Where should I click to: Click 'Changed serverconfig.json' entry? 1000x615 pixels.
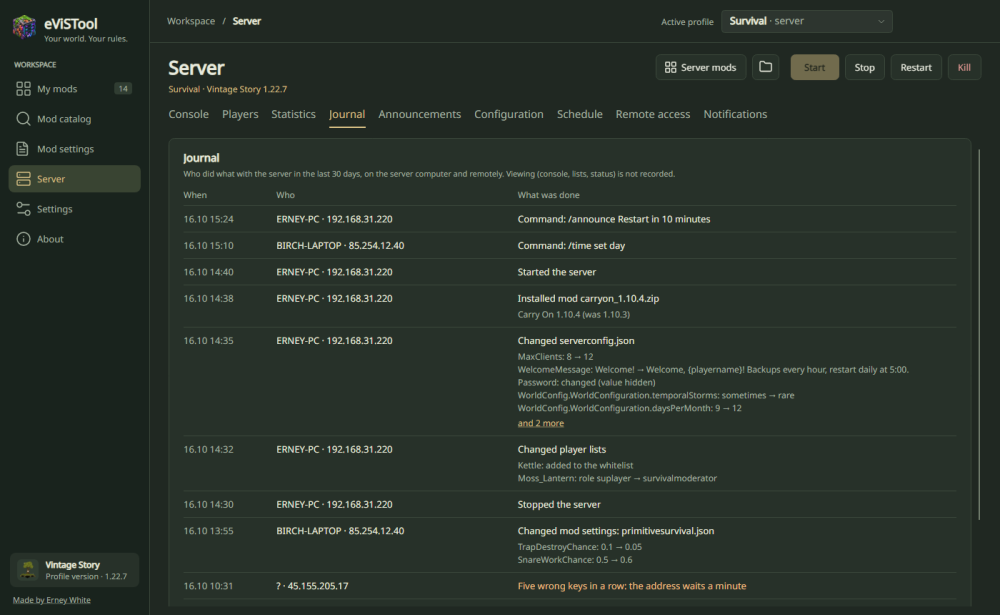click(x=576, y=341)
